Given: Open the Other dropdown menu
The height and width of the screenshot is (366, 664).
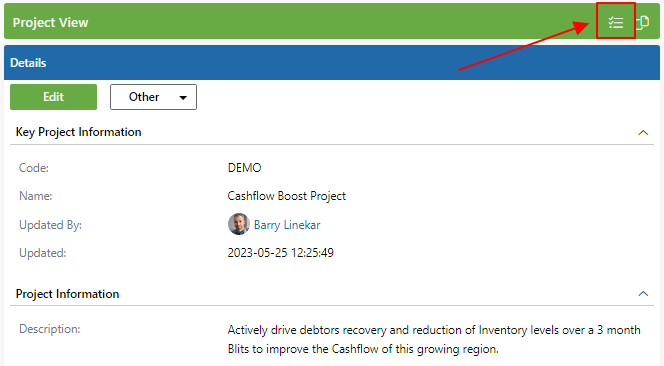Looking at the screenshot, I should pos(153,97).
